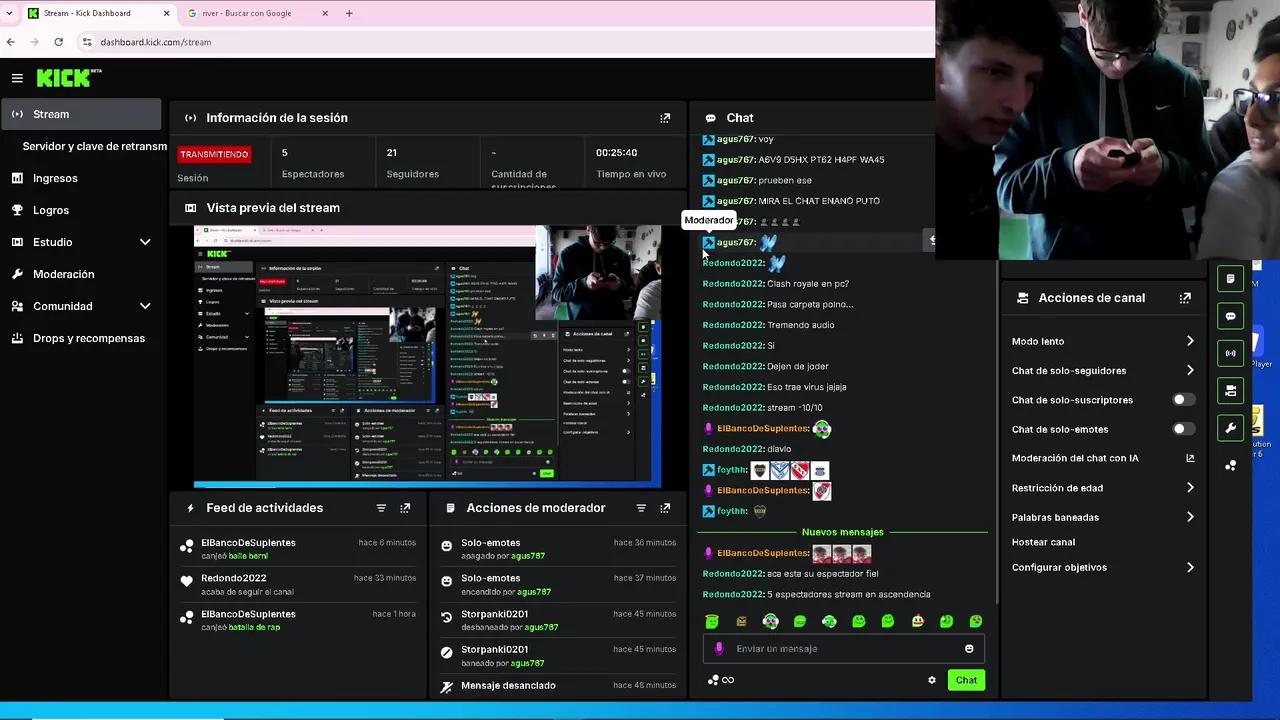Click foythh username in chat with team badges
The width and height of the screenshot is (1280, 720).
(x=732, y=470)
